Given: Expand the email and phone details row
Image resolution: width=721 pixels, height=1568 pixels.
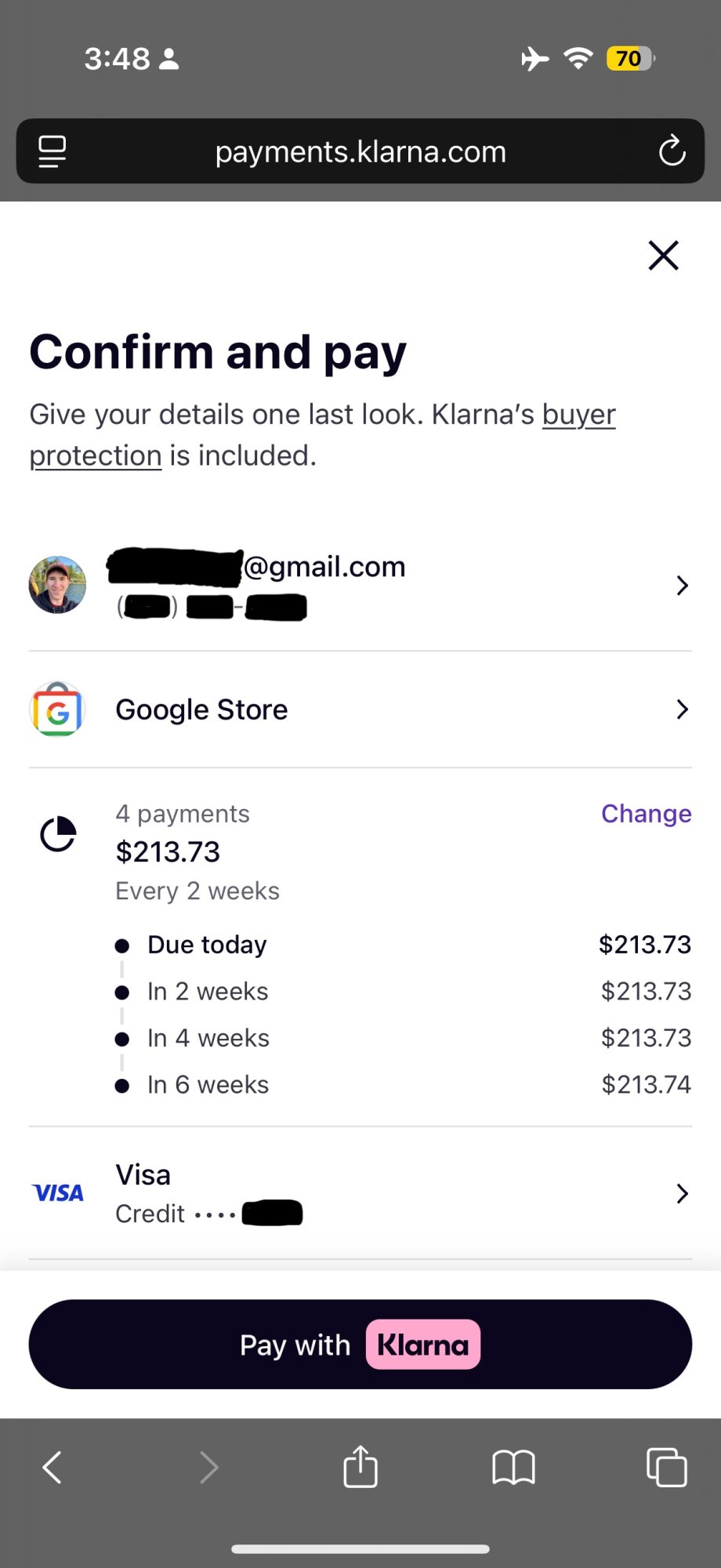Looking at the screenshot, I should (682, 586).
